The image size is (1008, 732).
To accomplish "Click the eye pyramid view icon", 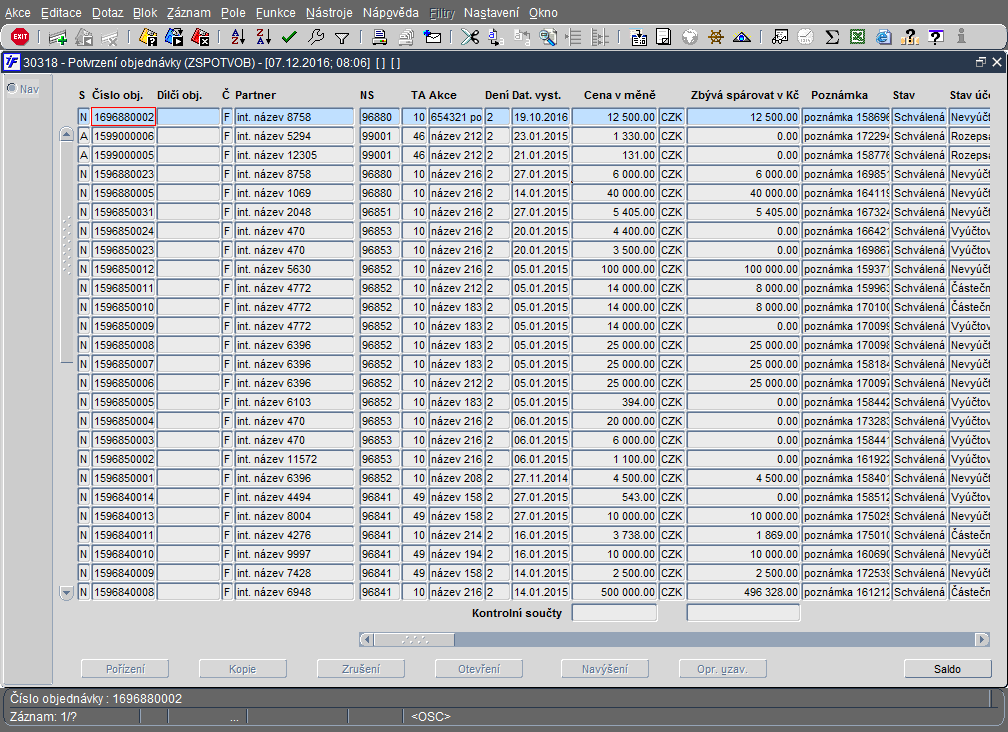I will click(742, 37).
